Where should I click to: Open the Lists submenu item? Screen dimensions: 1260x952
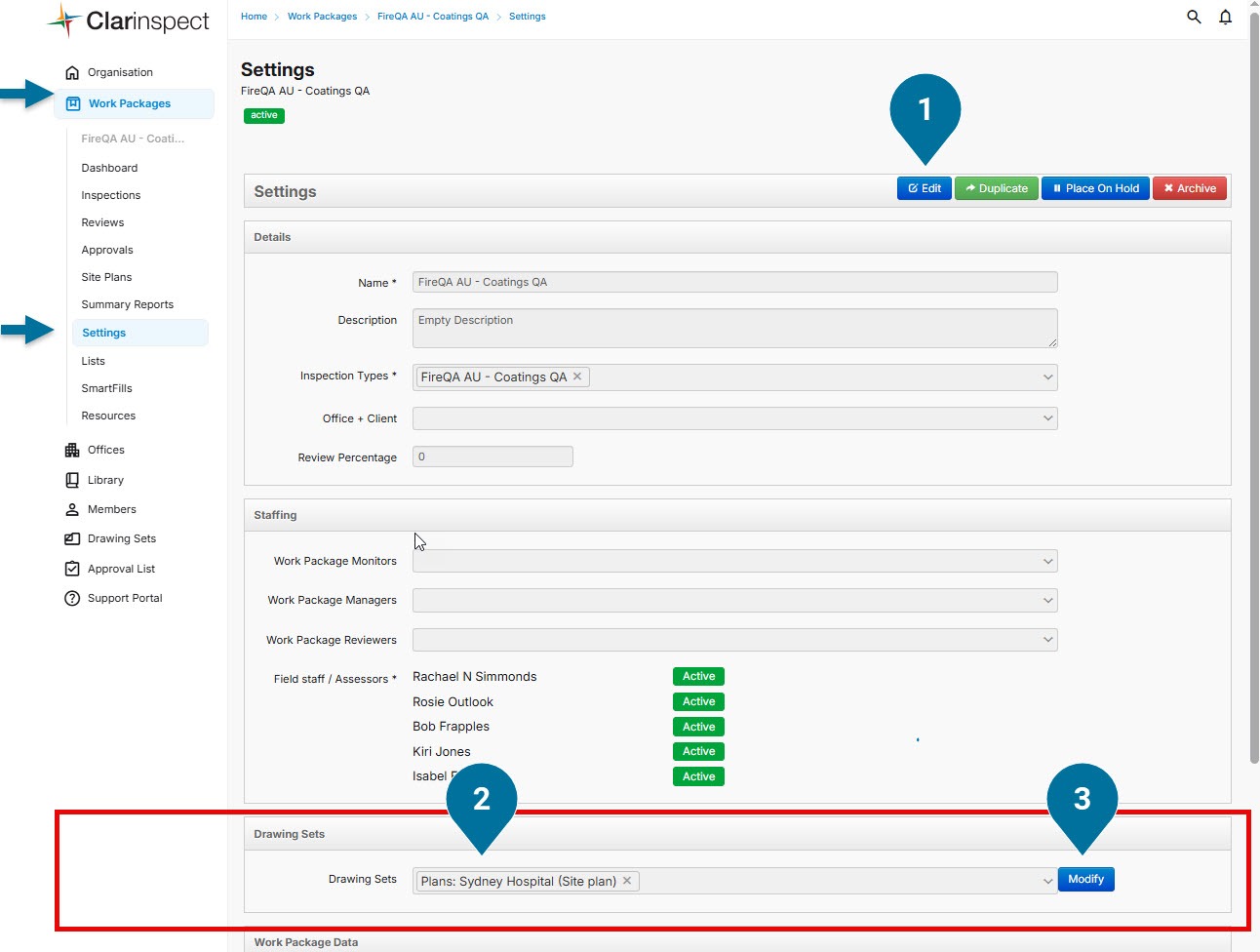[x=93, y=361]
